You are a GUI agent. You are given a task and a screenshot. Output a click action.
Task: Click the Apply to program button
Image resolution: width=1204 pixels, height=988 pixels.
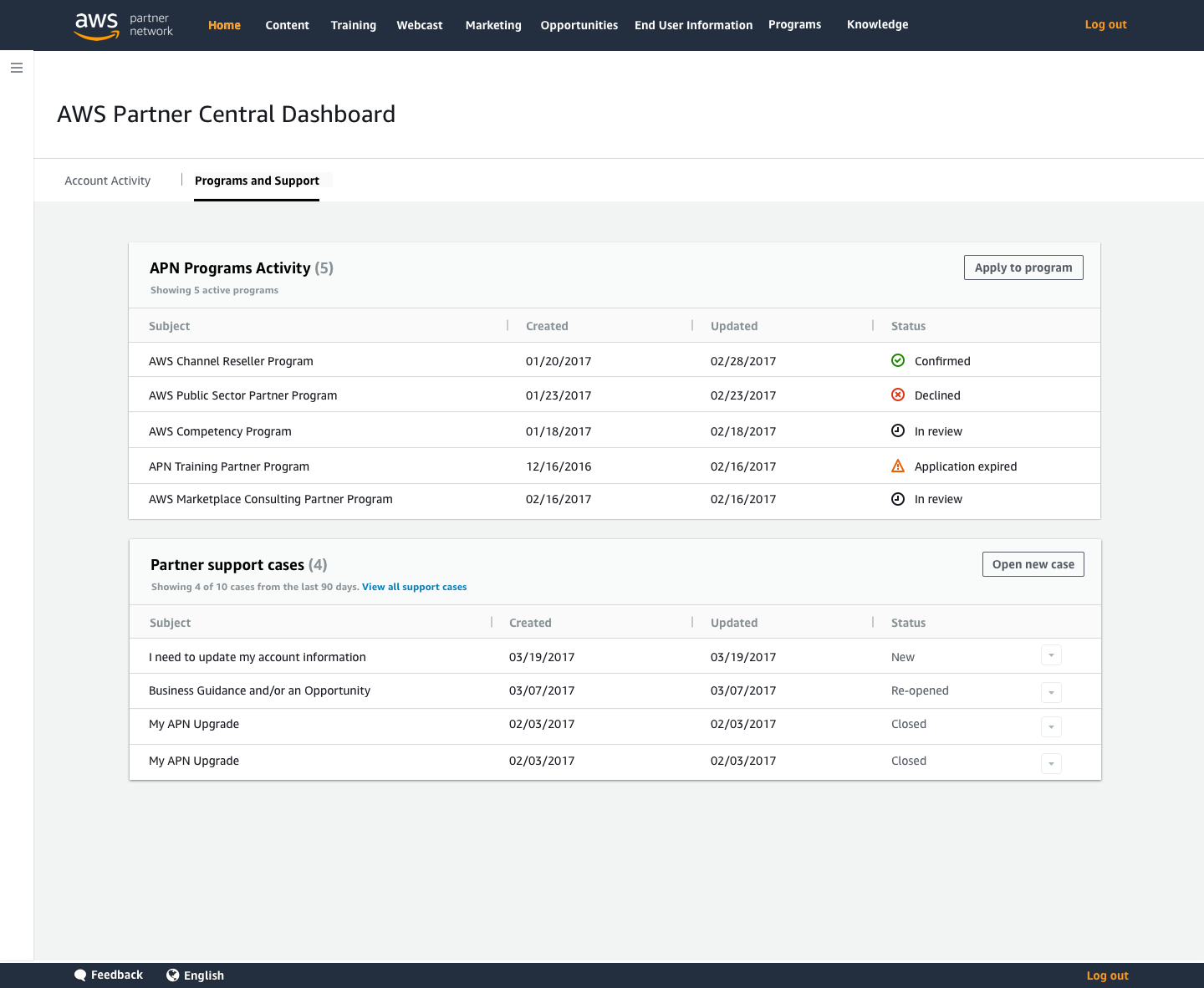point(1023,267)
